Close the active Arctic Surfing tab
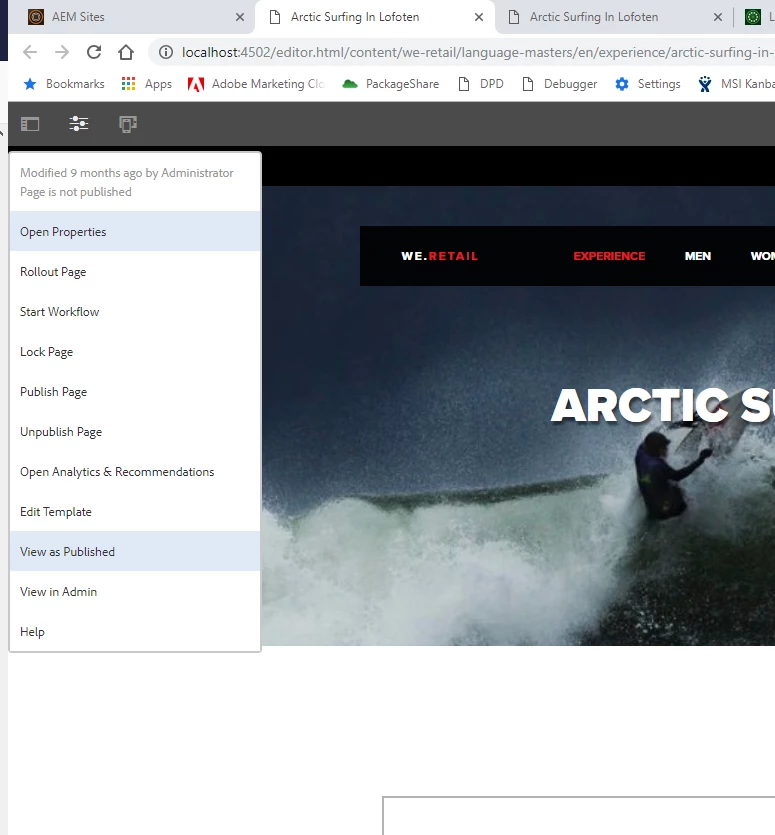Image resolution: width=775 pixels, height=835 pixels. (479, 17)
